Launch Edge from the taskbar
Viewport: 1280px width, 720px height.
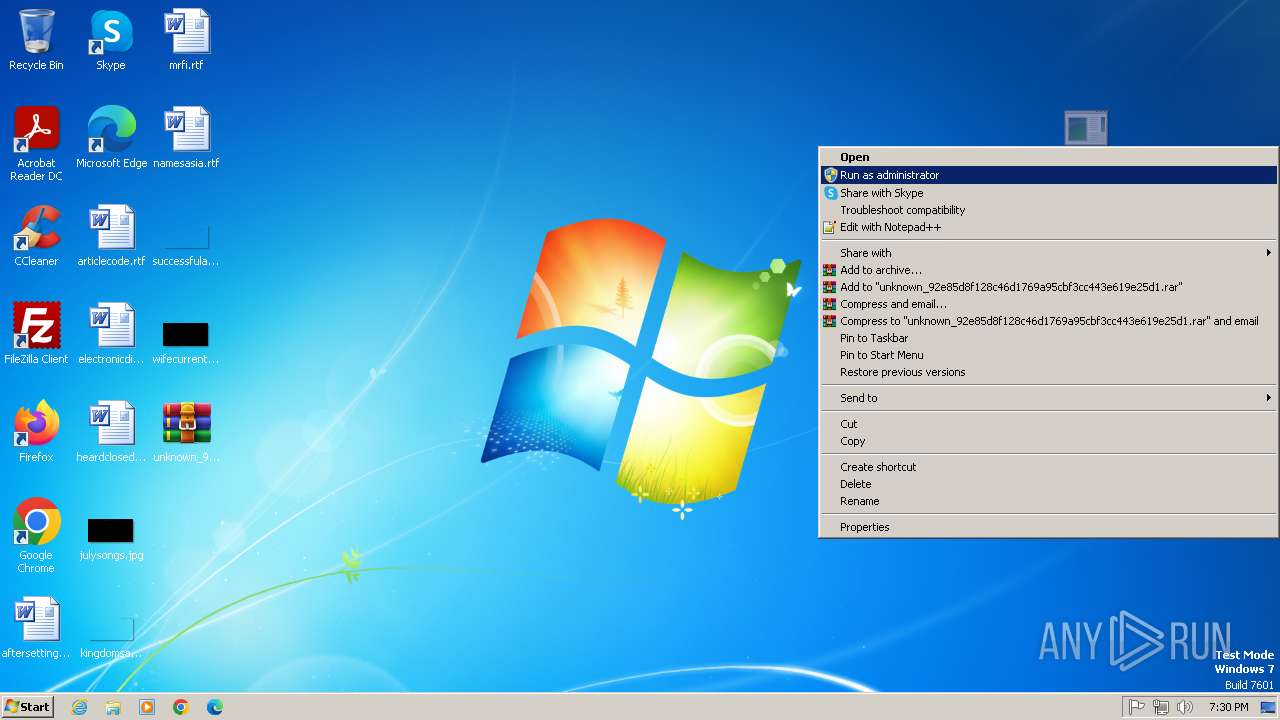(215, 707)
